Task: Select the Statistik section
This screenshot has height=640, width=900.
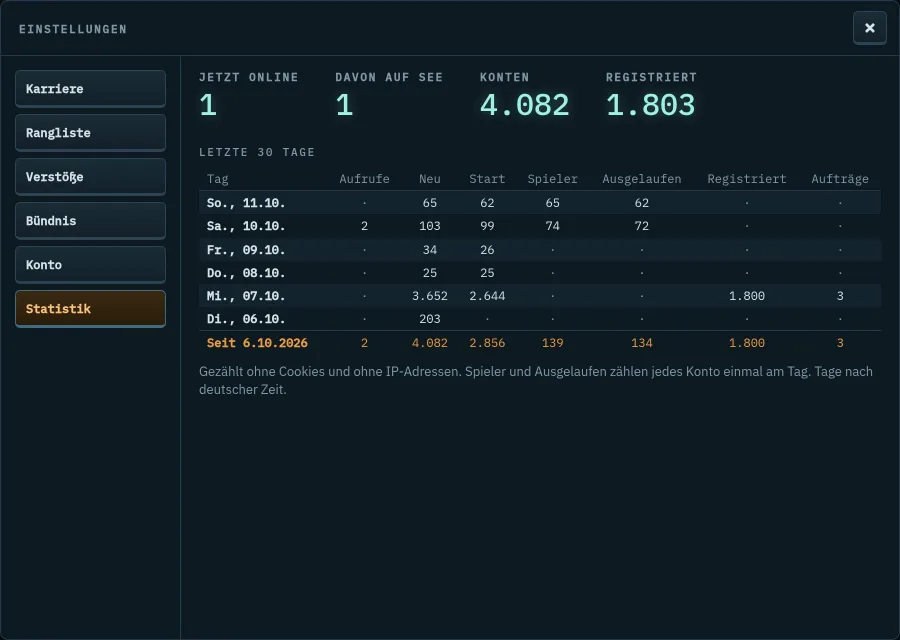Action: coord(90,309)
